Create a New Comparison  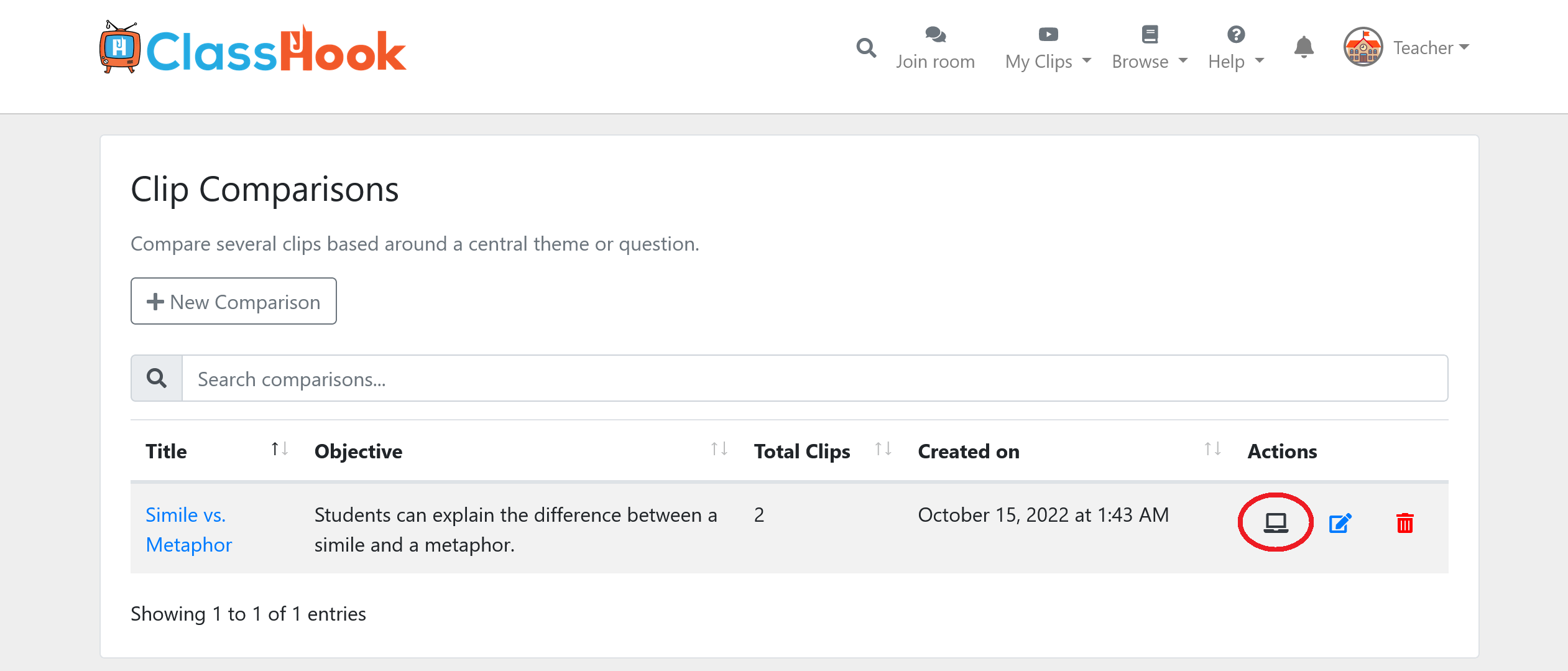[x=234, y=301]
